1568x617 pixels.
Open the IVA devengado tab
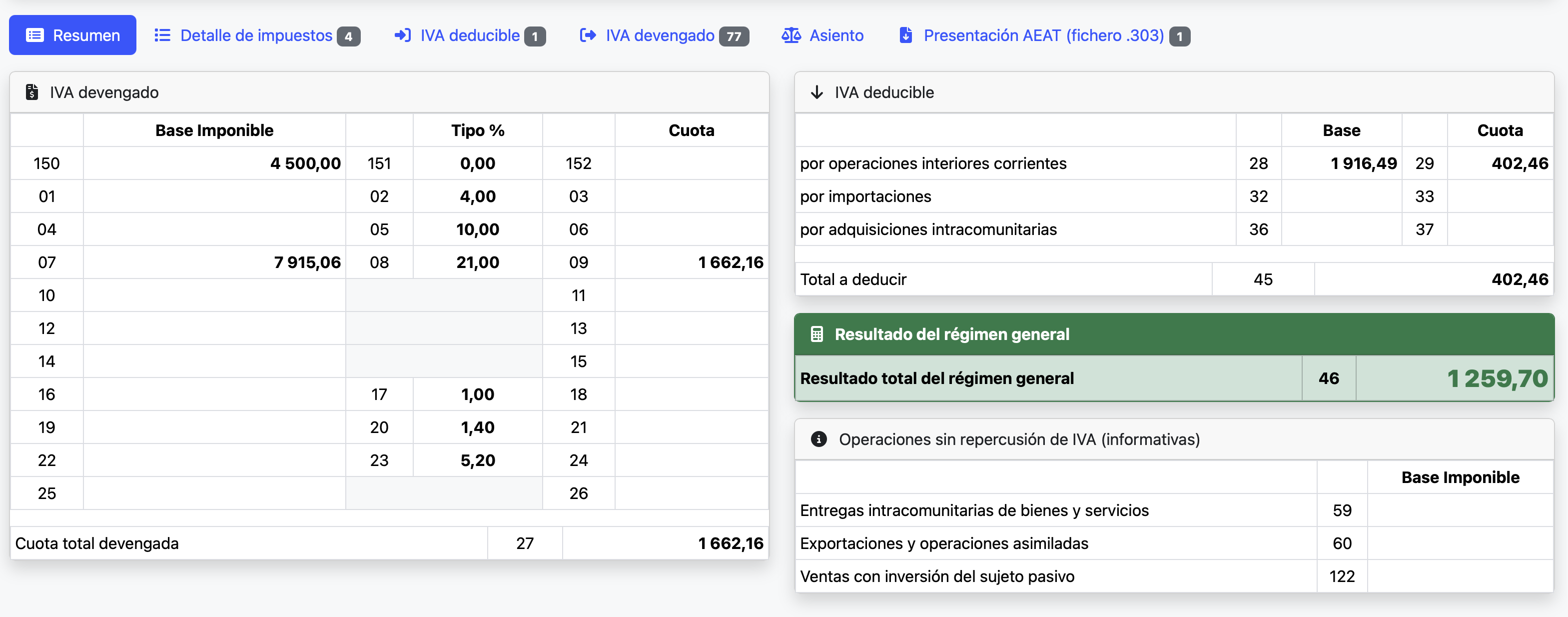pyautogui.click(x=664, y=35)
